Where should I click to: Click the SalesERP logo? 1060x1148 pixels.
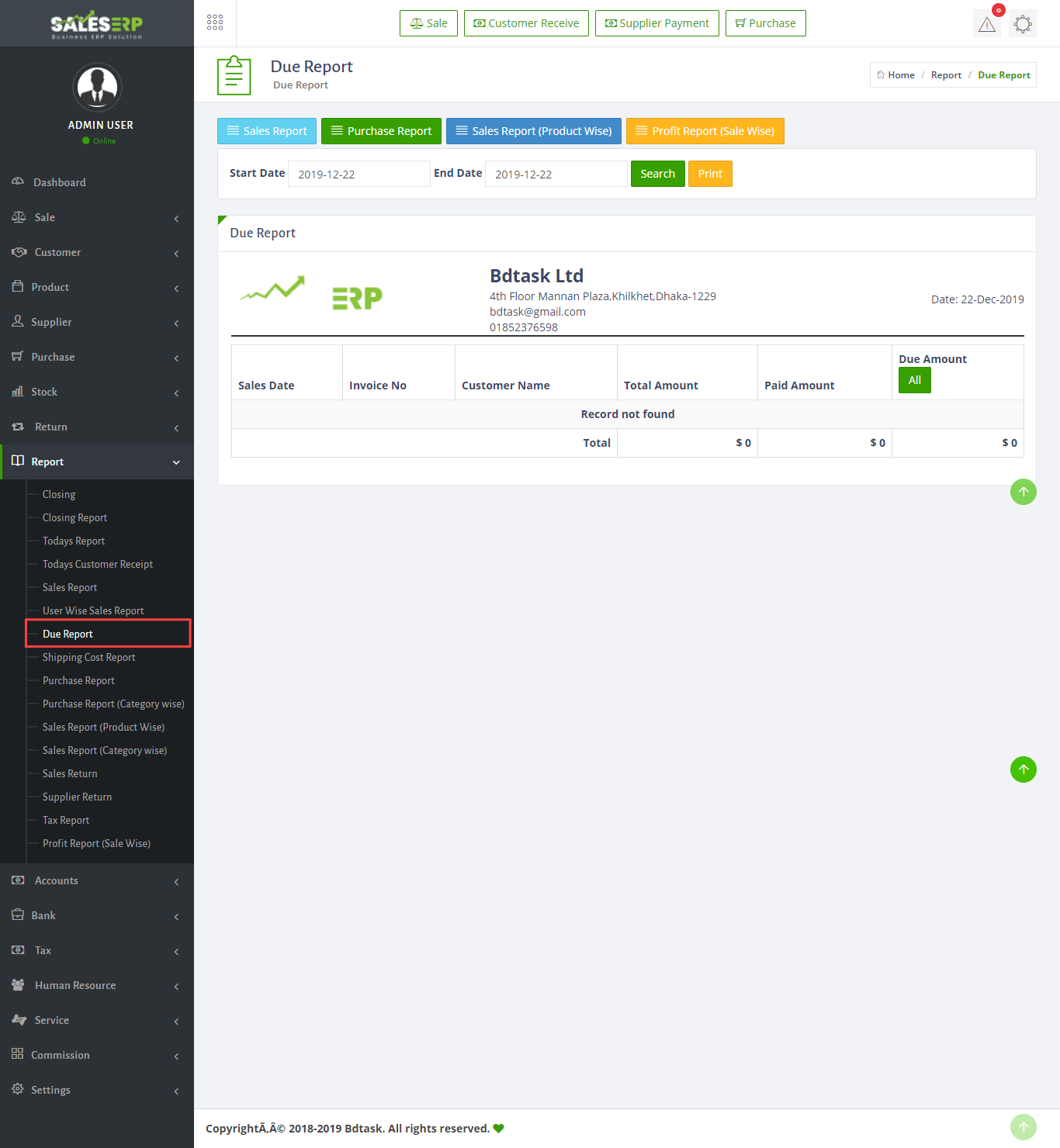(x=97, y=24)
